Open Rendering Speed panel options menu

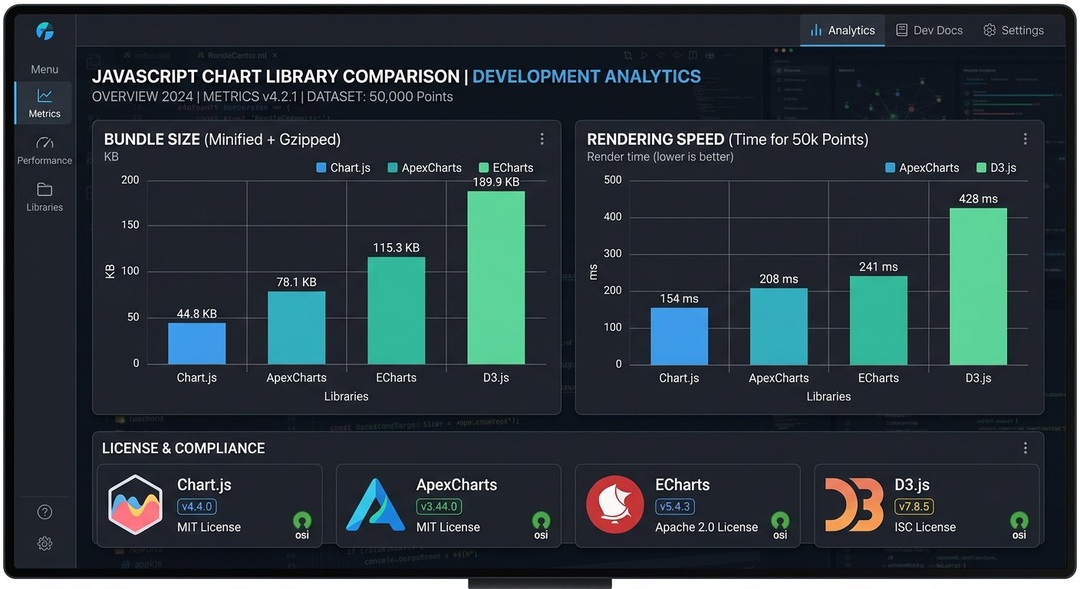(x=1025, y=139)
